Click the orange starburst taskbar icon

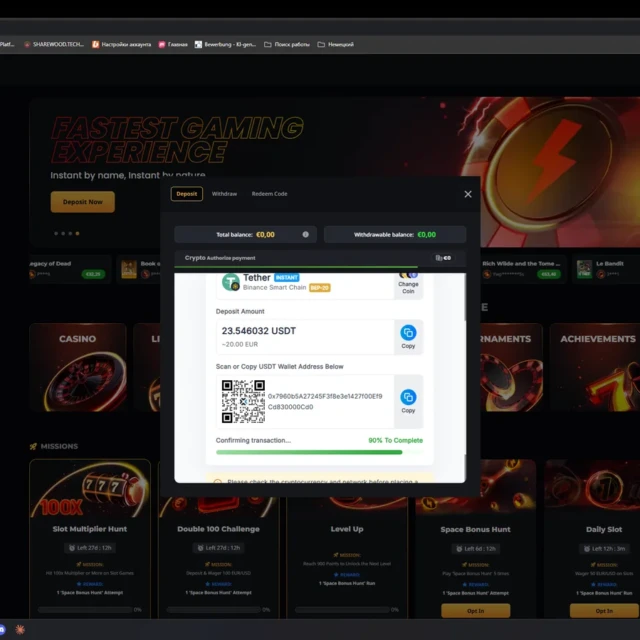20,629
